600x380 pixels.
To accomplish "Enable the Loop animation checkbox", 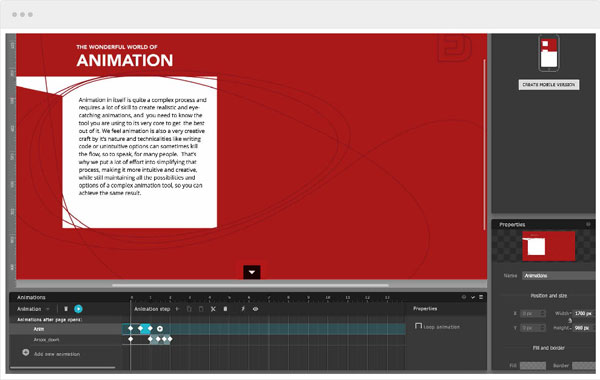I will click(x=418, y=326).
